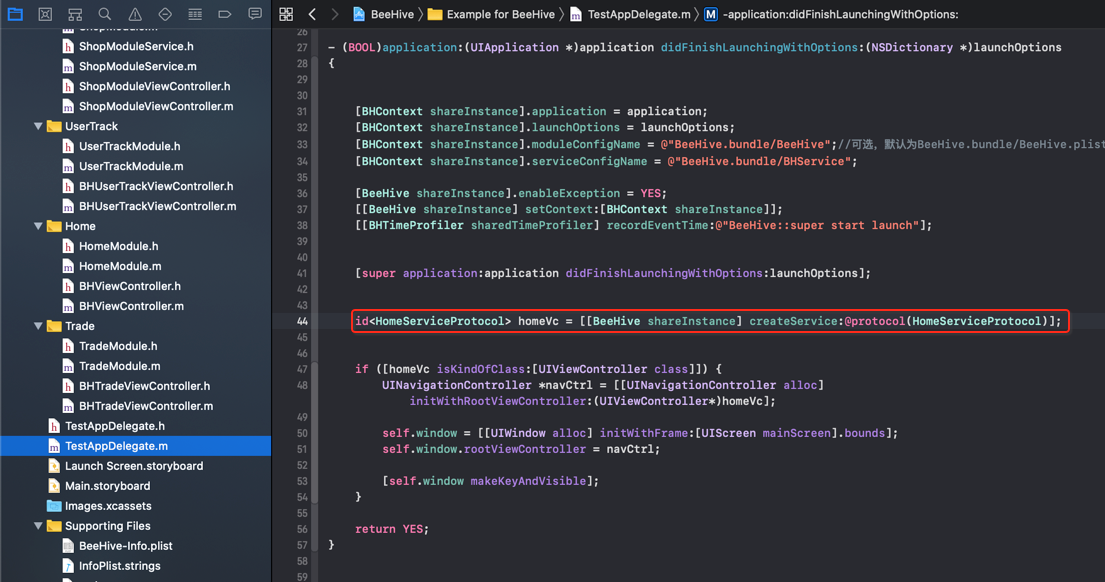Image resolution: width=1105 pixels, height=582 pixels.
Task: Click the didFinishLaunchingWithOptions method in jump bar
Action: click(x=832, y=14)
